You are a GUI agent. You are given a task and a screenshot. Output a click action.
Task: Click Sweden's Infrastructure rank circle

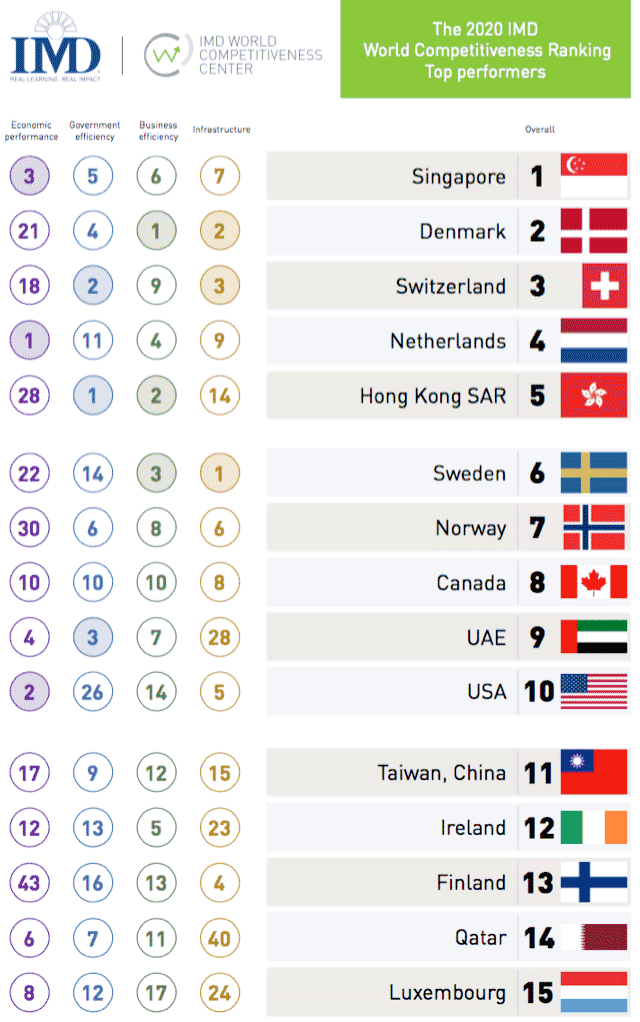click(219, 474)
